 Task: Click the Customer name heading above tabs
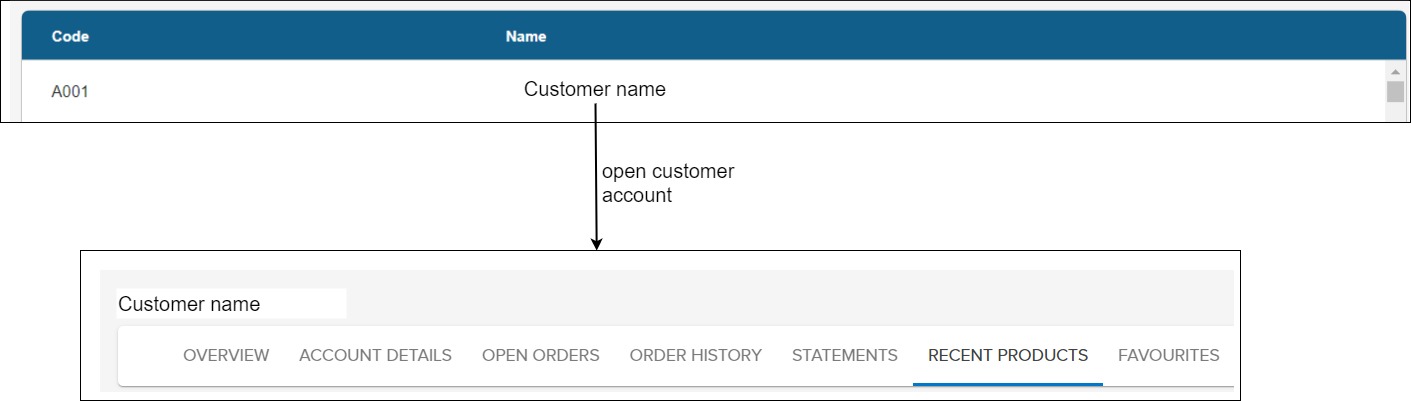click(189, 304)
